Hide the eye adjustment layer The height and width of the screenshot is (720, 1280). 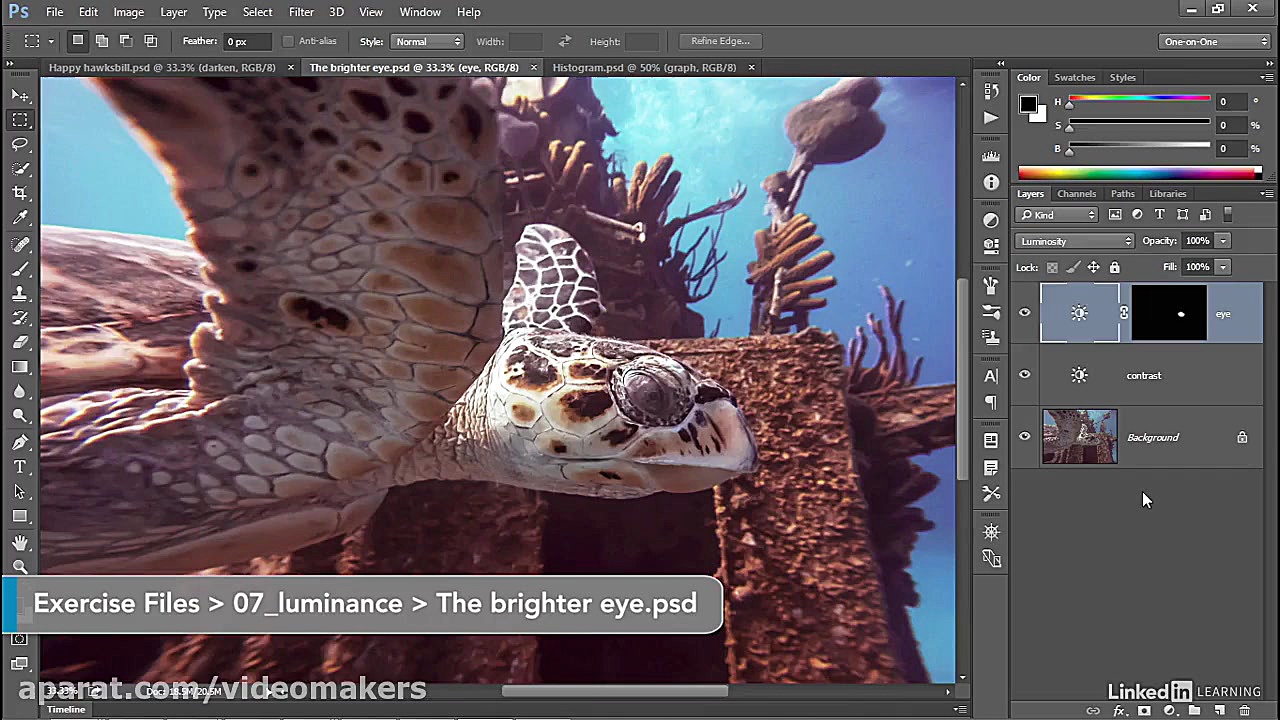point(1024,313)
